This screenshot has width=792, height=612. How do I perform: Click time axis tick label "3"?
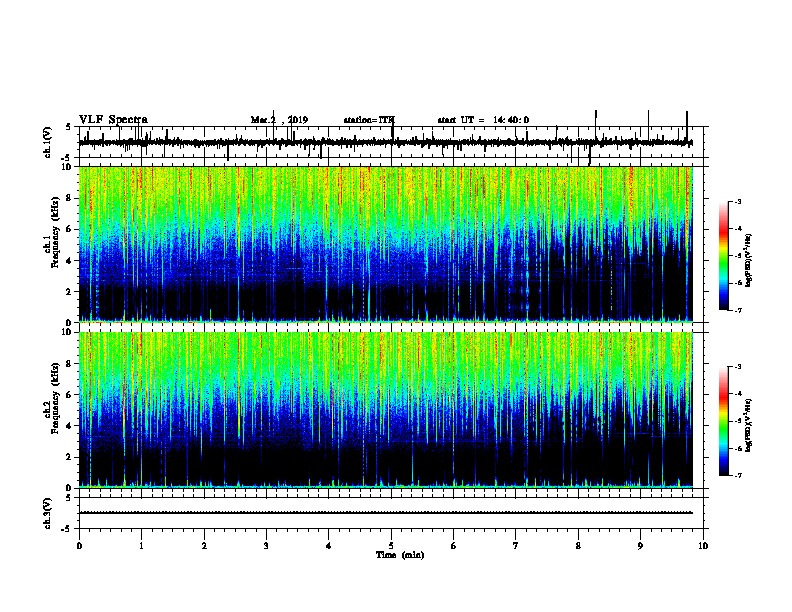(x=266, y=546)
